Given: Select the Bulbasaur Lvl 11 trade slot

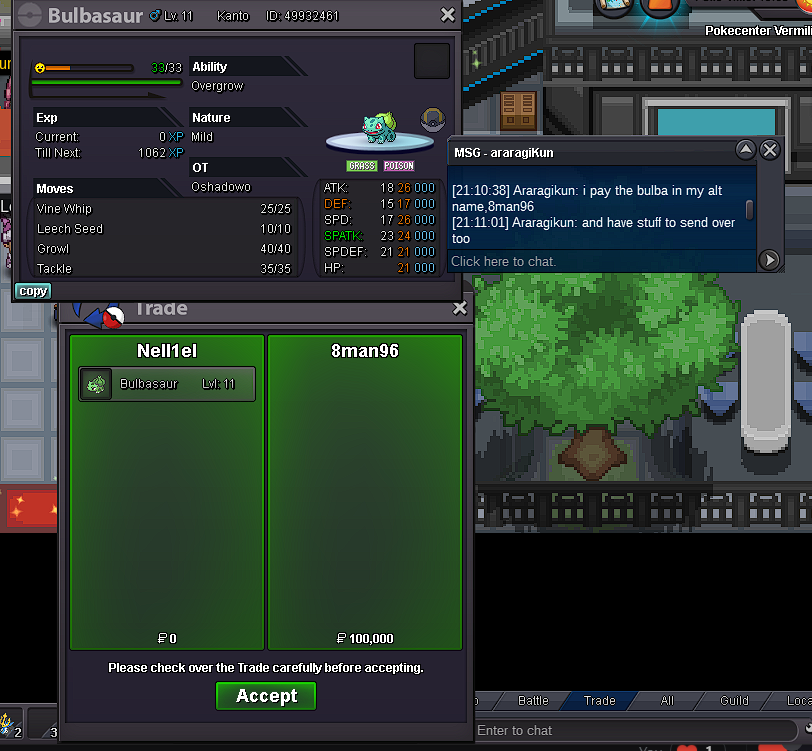Looking at the screenshot, I should [x=167, y=384].
